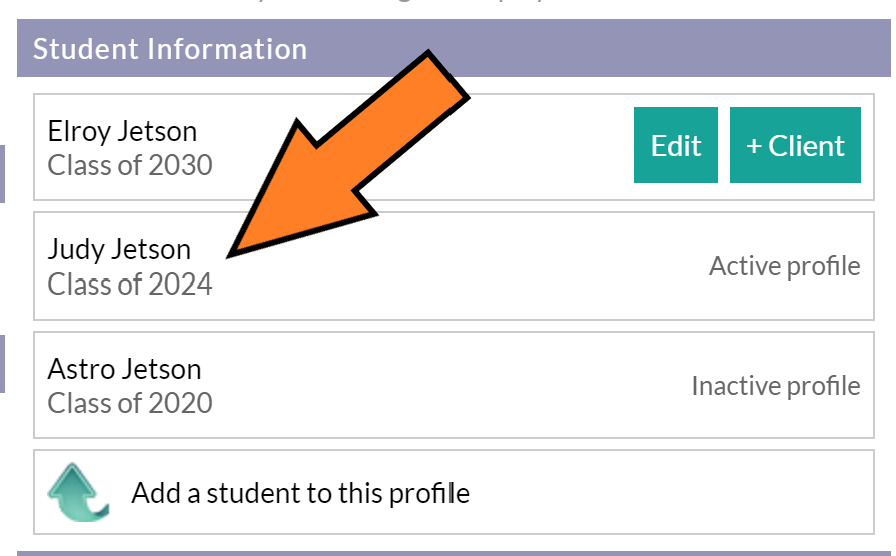Open the Add a student to this profile link
Viewport: 896px width, 556px height.
pos(301,493)
